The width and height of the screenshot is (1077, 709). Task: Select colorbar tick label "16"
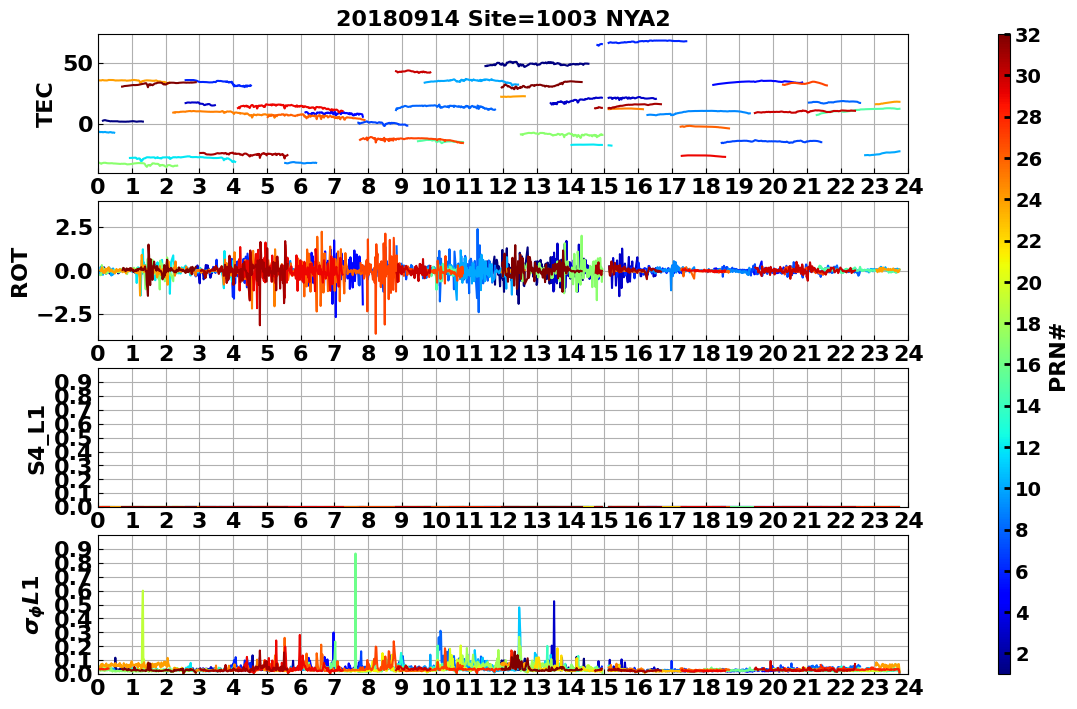point(1028,365)
